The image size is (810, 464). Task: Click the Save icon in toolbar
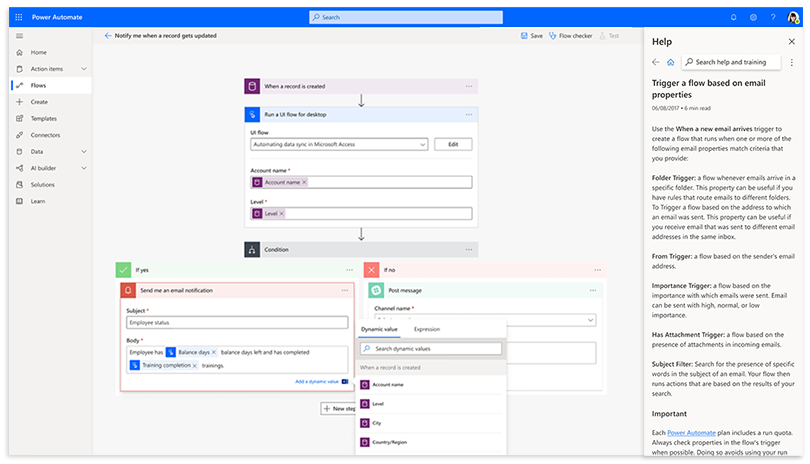(524, 35)
